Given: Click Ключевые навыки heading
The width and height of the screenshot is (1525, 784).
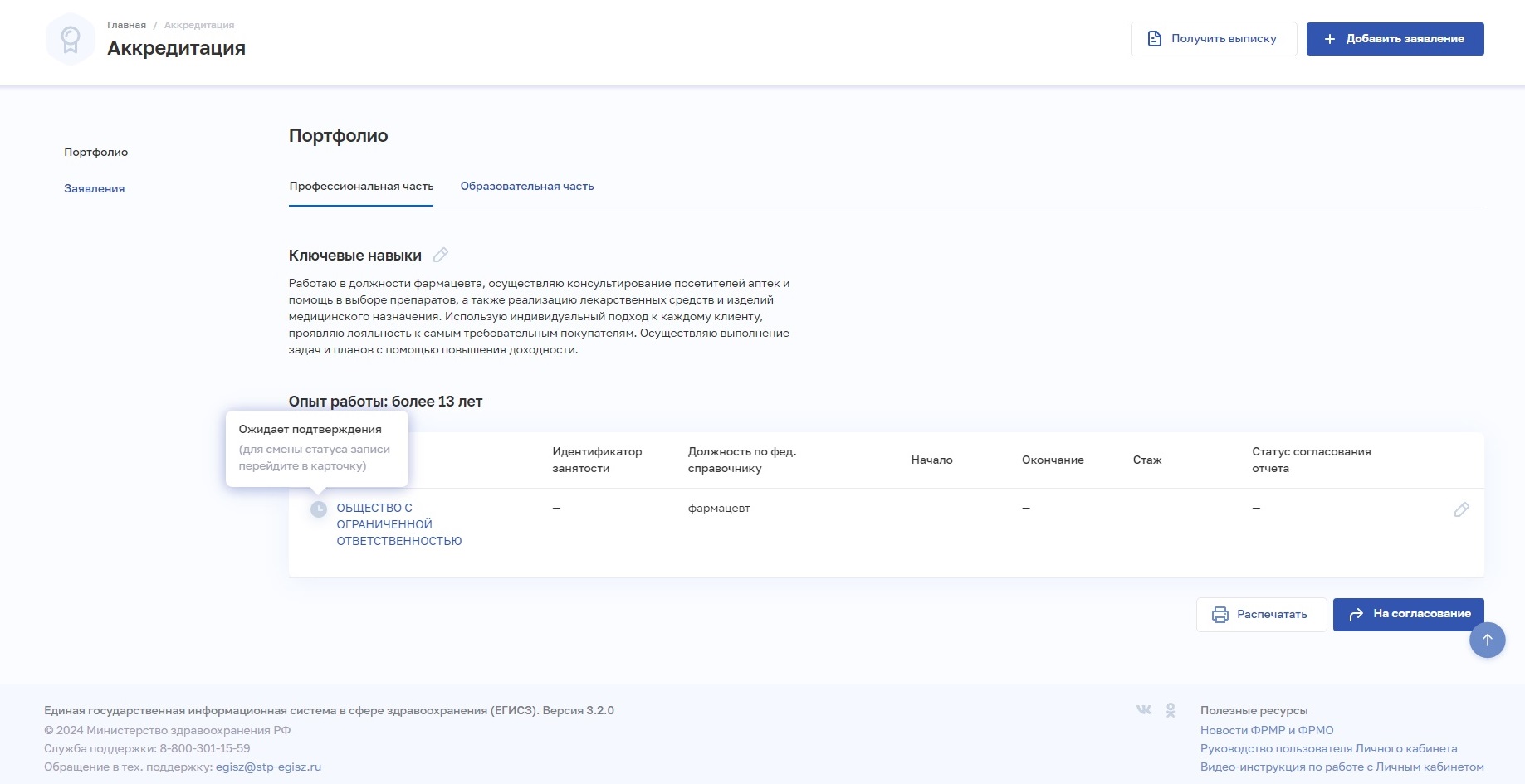Looking at the screenshot, I should coord(355,256).
